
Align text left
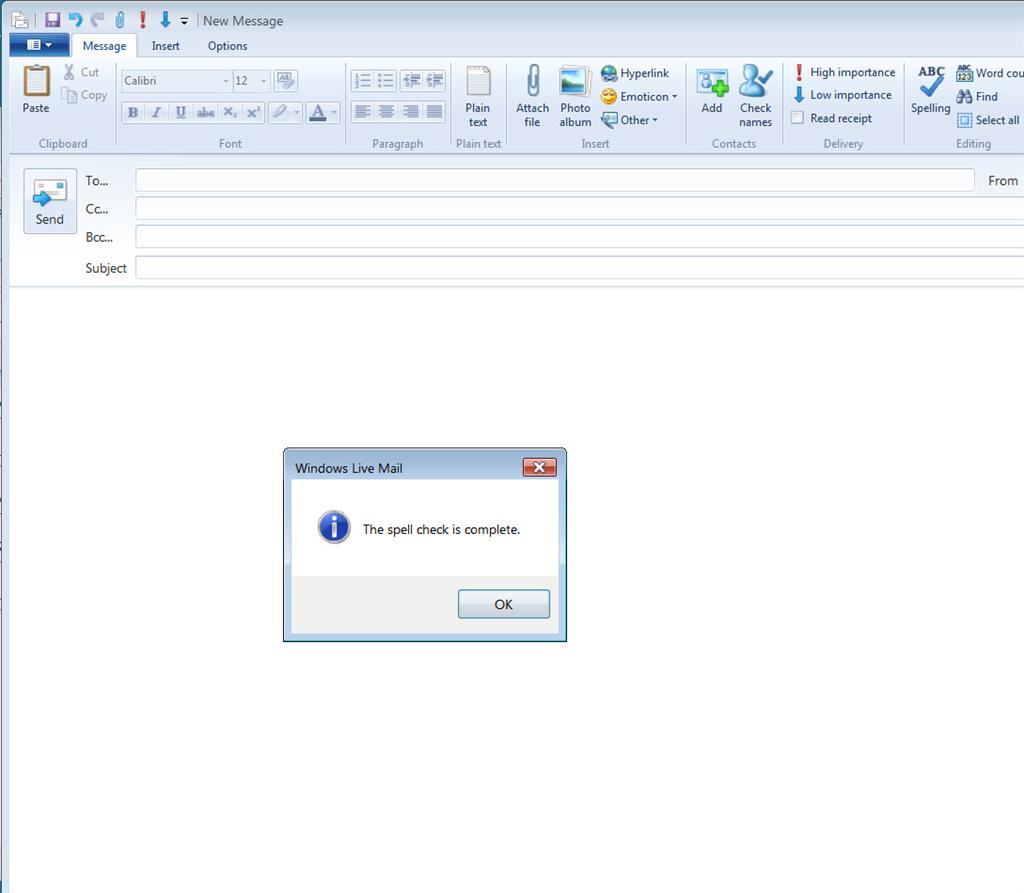tap(362, 112)
